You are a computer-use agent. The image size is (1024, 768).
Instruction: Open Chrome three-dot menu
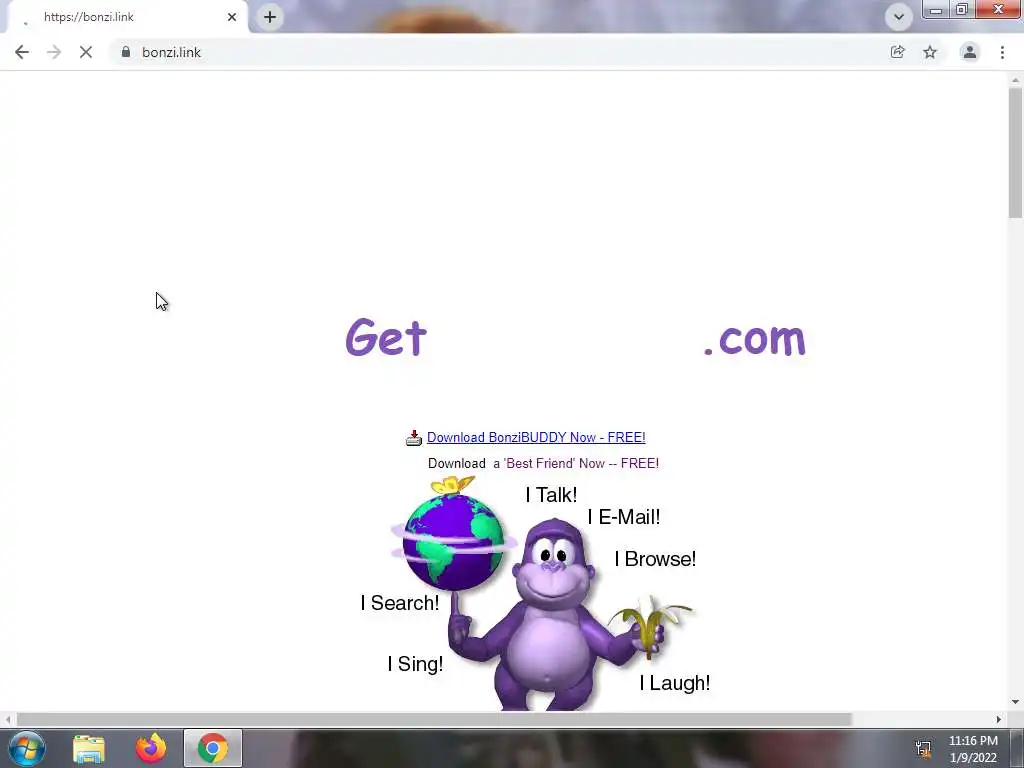(1002, 52)
